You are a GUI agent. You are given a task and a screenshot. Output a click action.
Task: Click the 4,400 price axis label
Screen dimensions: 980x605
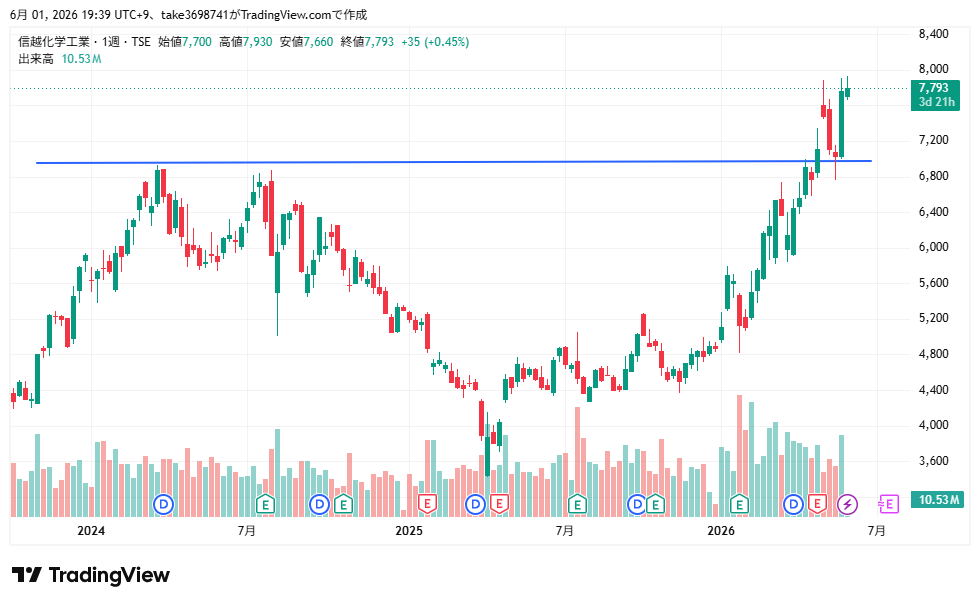[x=933, y=390]
